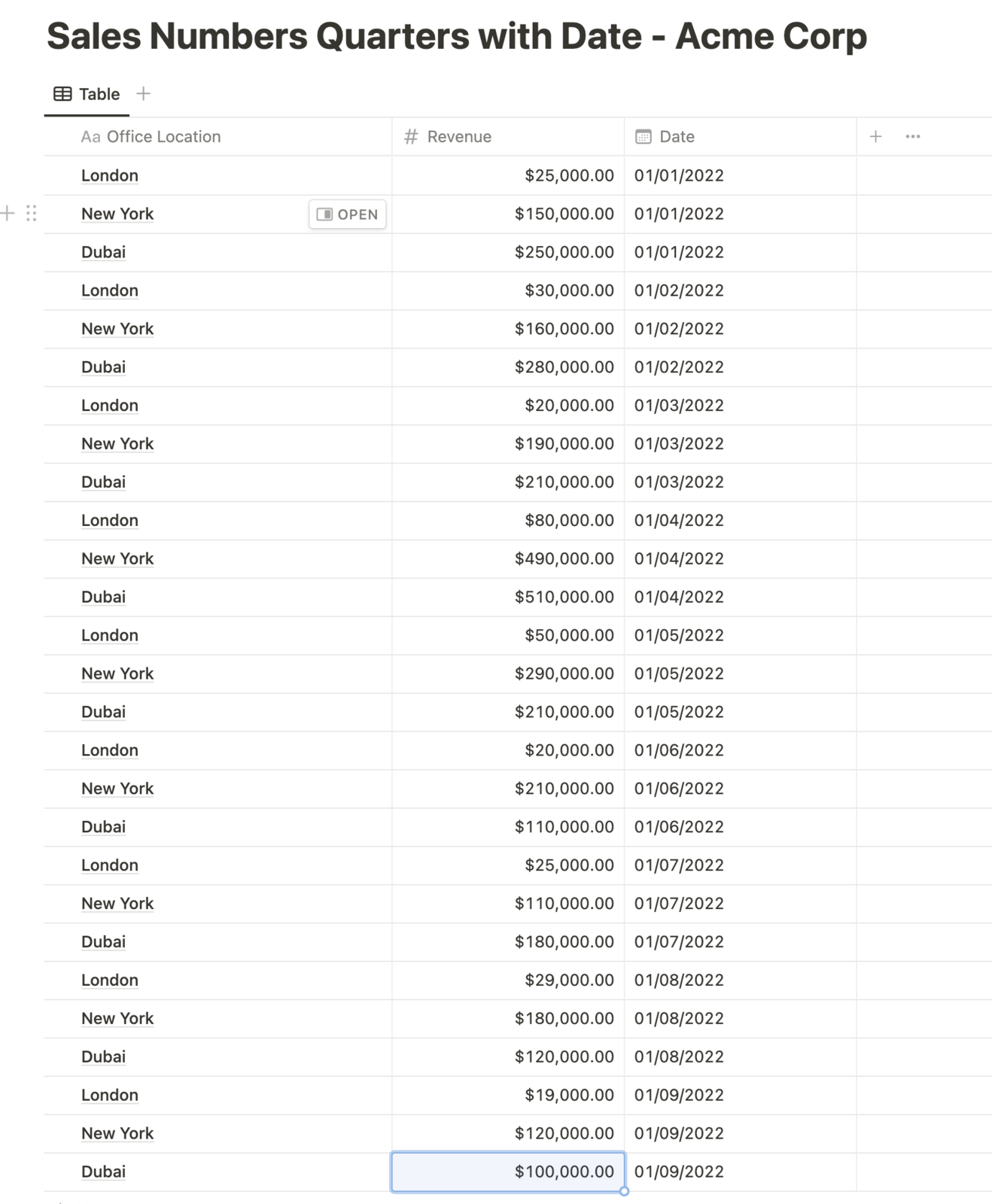The width and height of the screenshot is (992, 1204).
Task: Click the drag handle beside New York row
Action: (31, 214)
